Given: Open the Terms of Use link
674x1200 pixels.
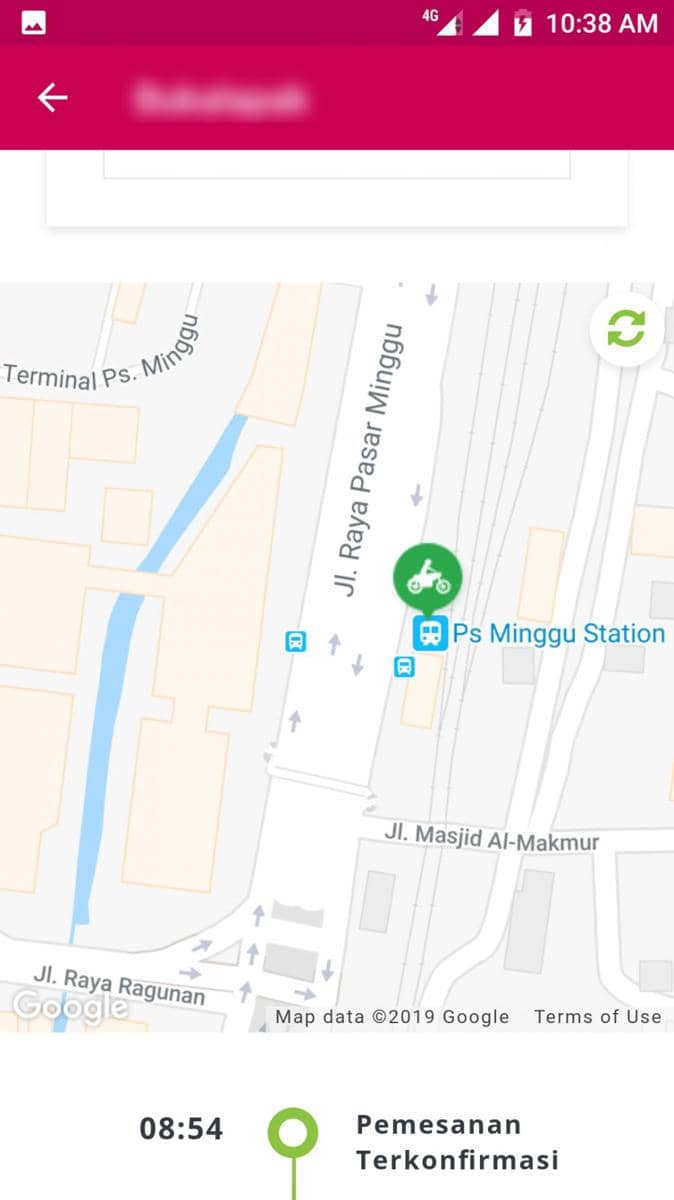Looking at the screenshot, I should click(597, 1016).
